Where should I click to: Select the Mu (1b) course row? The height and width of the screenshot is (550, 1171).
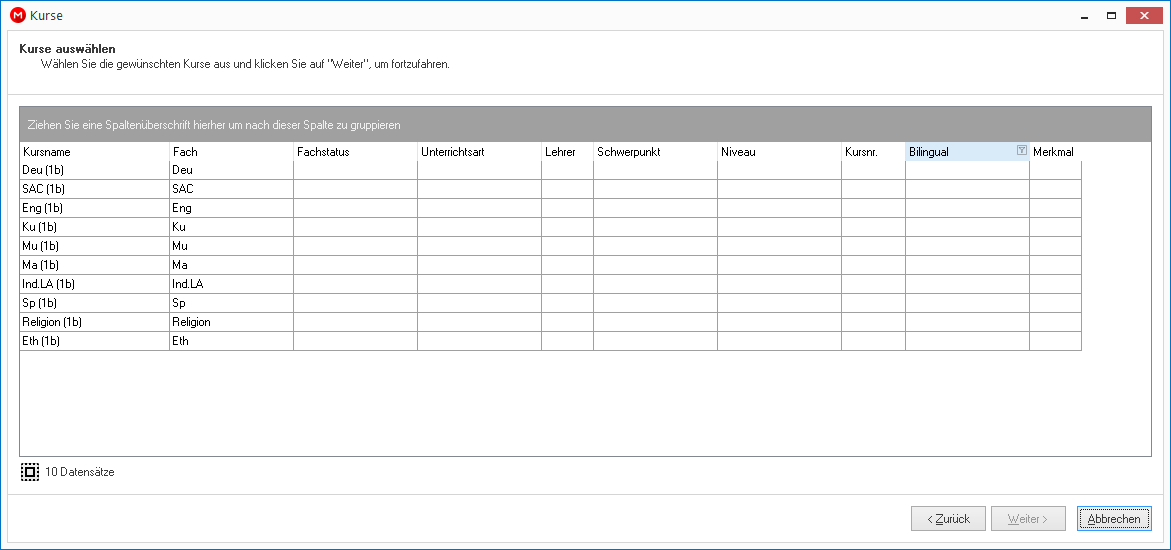tap(550, 246)
